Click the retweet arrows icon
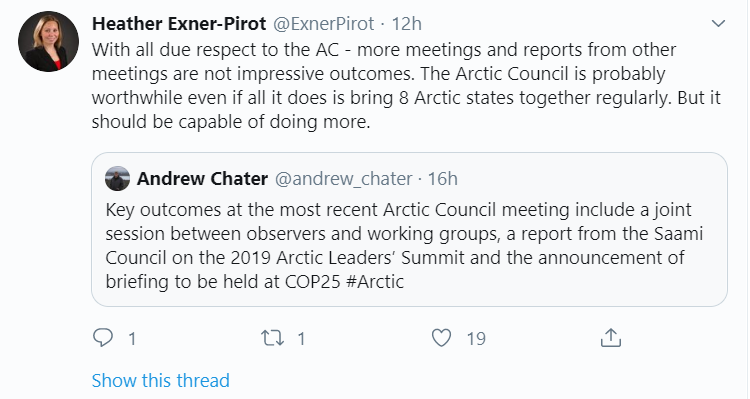Viewport: 750px width, 399px height. tap(273, 338)
